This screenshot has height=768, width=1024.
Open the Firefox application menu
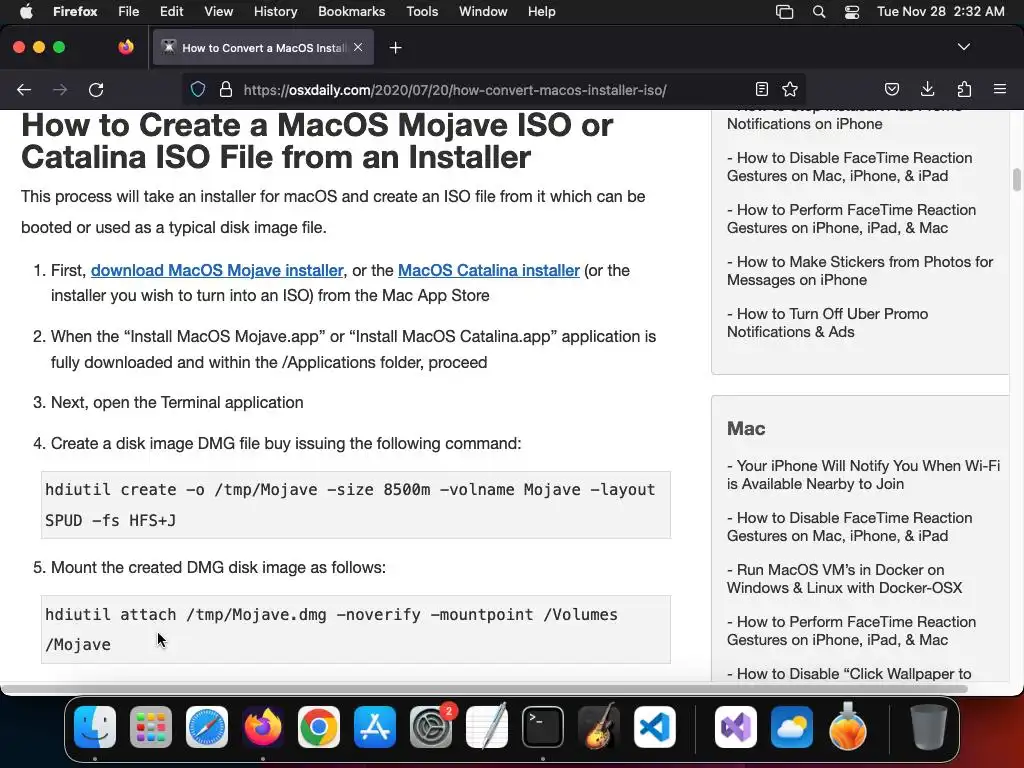coord(75,11)
